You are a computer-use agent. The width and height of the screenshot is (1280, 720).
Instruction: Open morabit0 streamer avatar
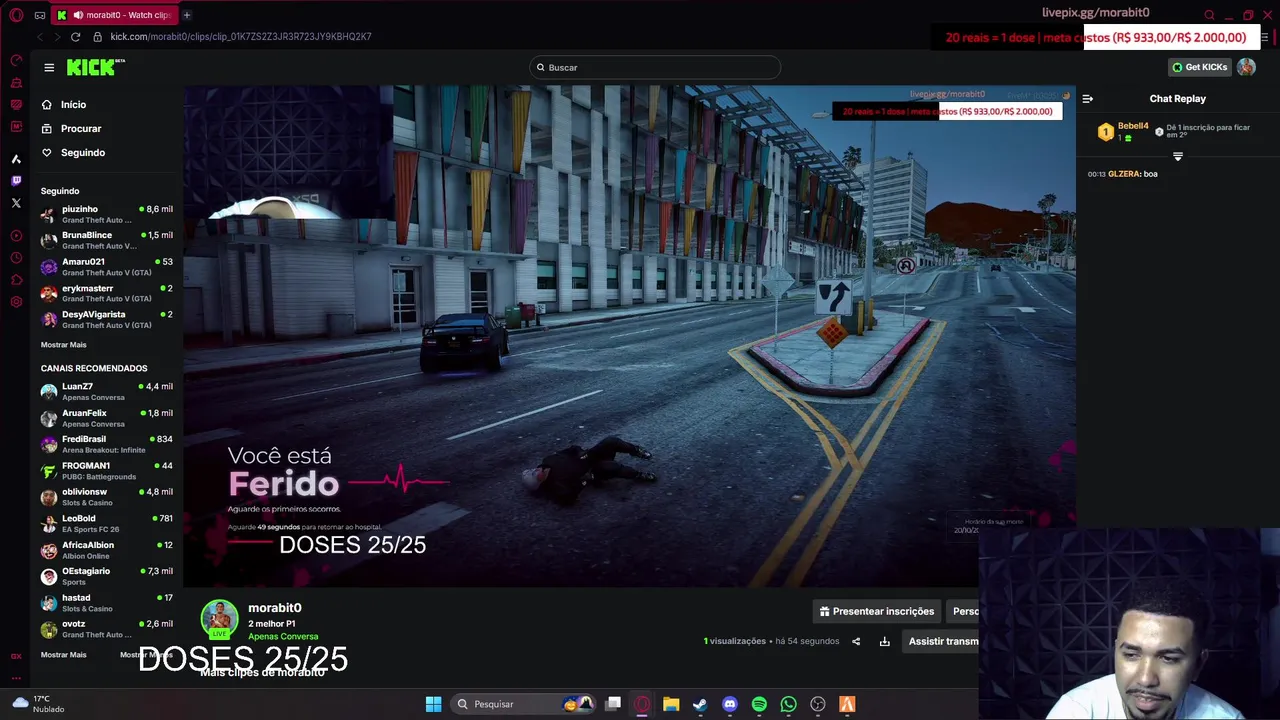[x=220, y=619]
